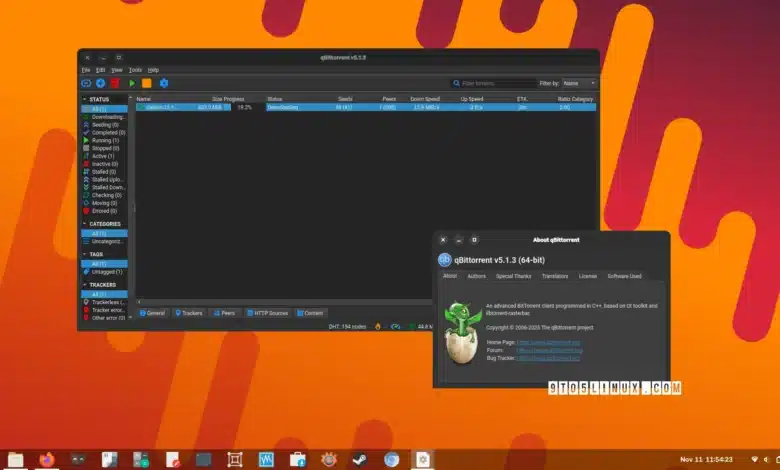780x470 pixels.
Task: Open Authors tab in About dialog
Action: coord(477,276)
